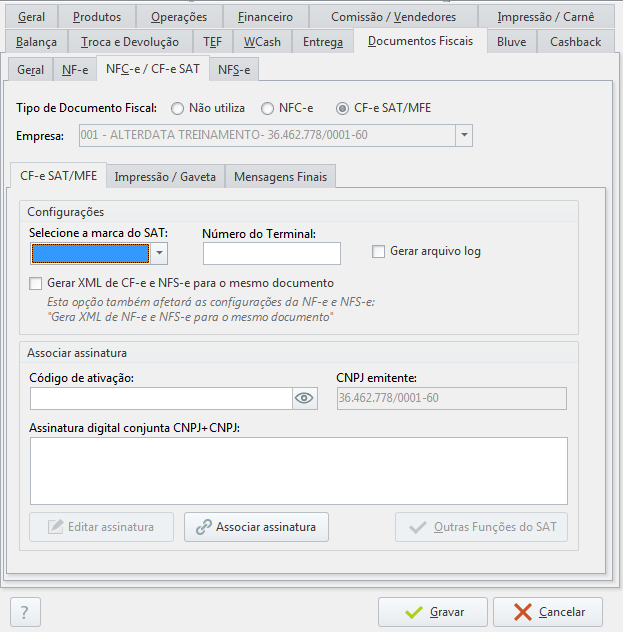Open the Financeiro tab
This screenshot has width=623, height=632.
point(265,17)
